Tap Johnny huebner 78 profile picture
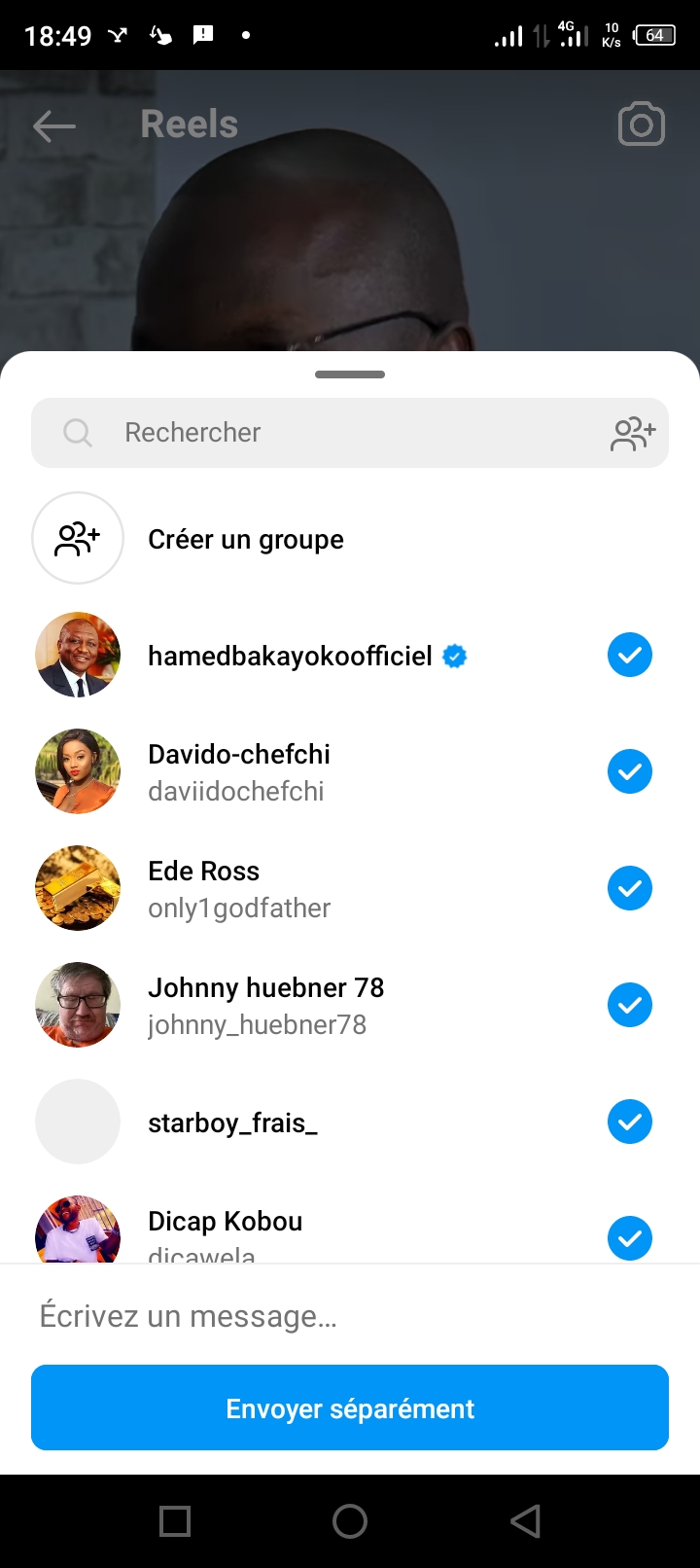700x1568 pixels. pyautogui.click(x=78, y=1005)
